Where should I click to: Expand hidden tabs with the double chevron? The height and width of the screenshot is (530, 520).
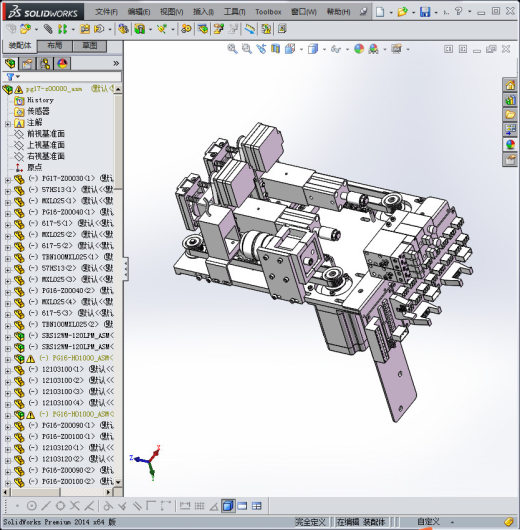coord(116,64)
